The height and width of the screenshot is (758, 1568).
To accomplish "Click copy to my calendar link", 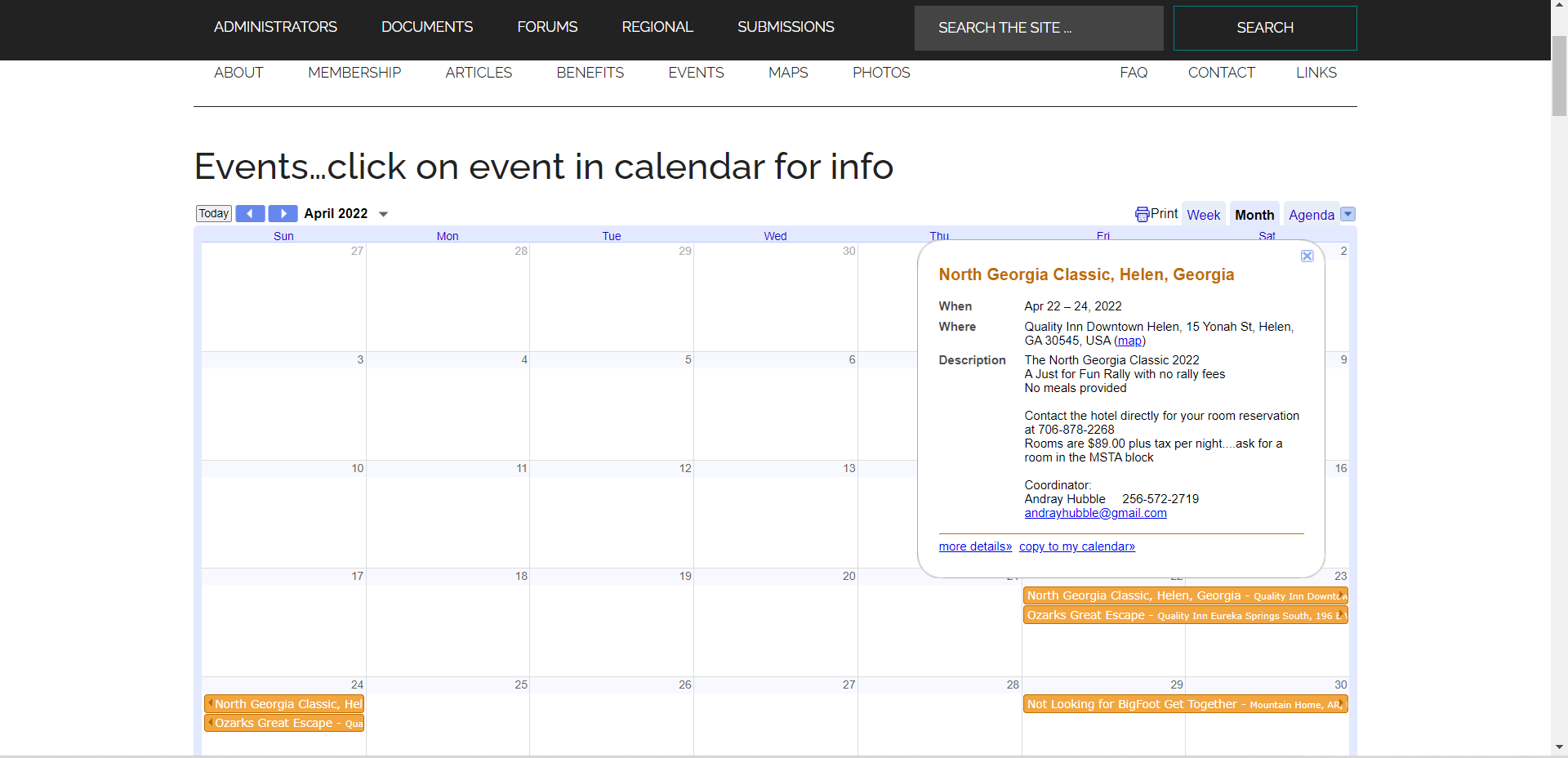I will 1076,546.
